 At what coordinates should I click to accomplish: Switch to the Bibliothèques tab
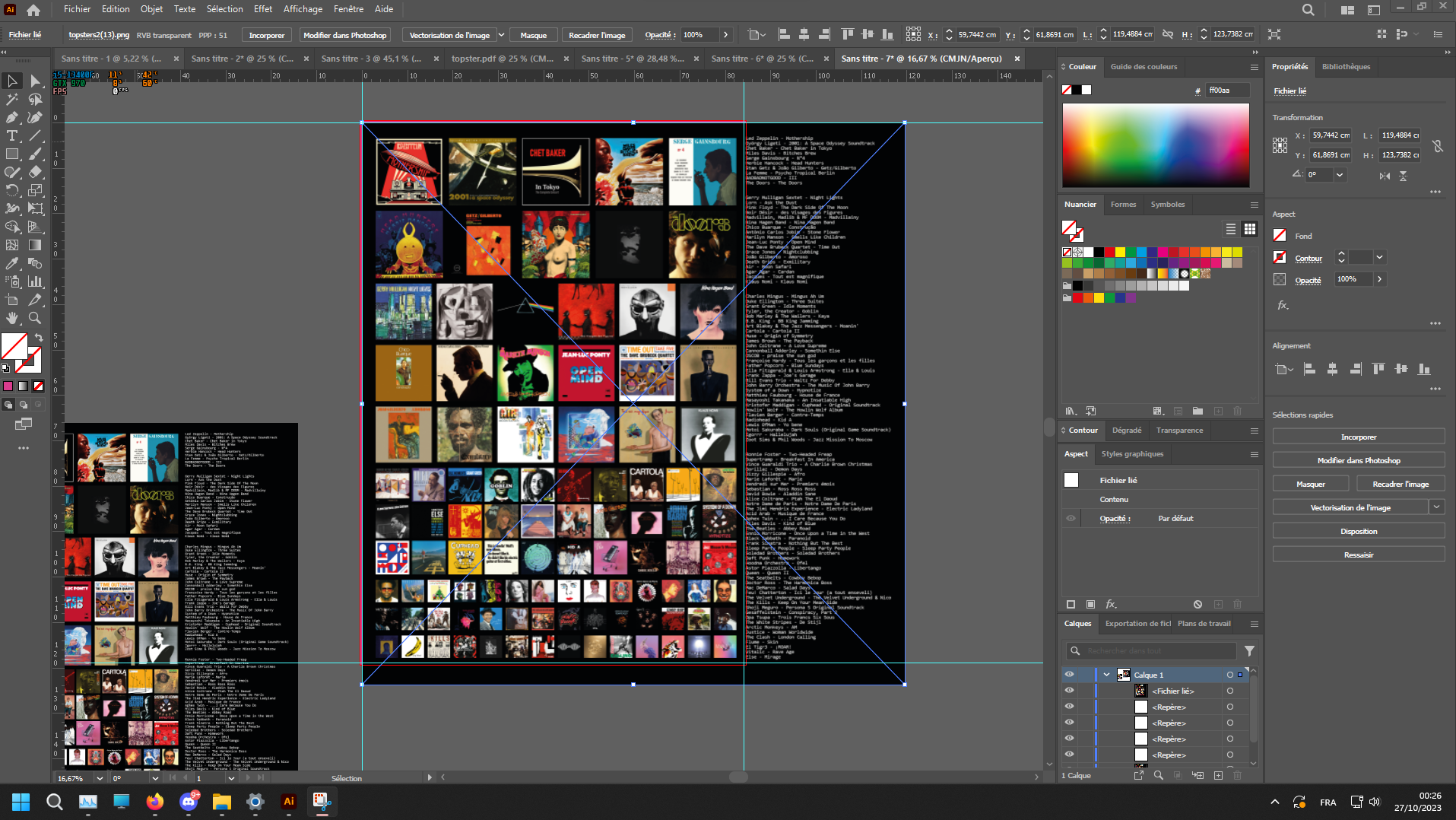point(1346,67)
